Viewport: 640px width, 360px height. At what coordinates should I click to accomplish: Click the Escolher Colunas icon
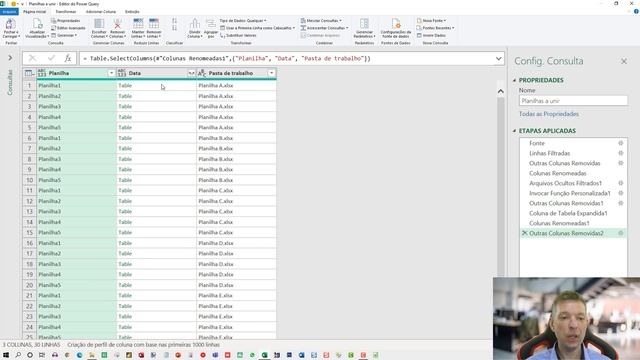tap(99, 24)
